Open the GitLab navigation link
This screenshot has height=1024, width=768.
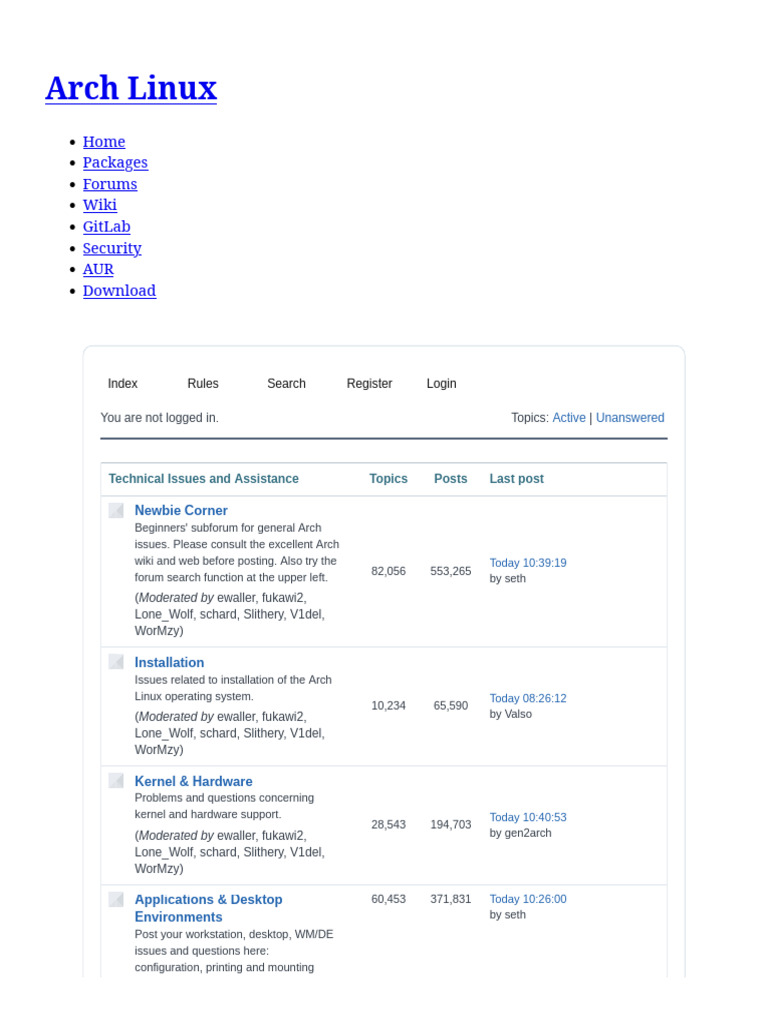point(106,227)
